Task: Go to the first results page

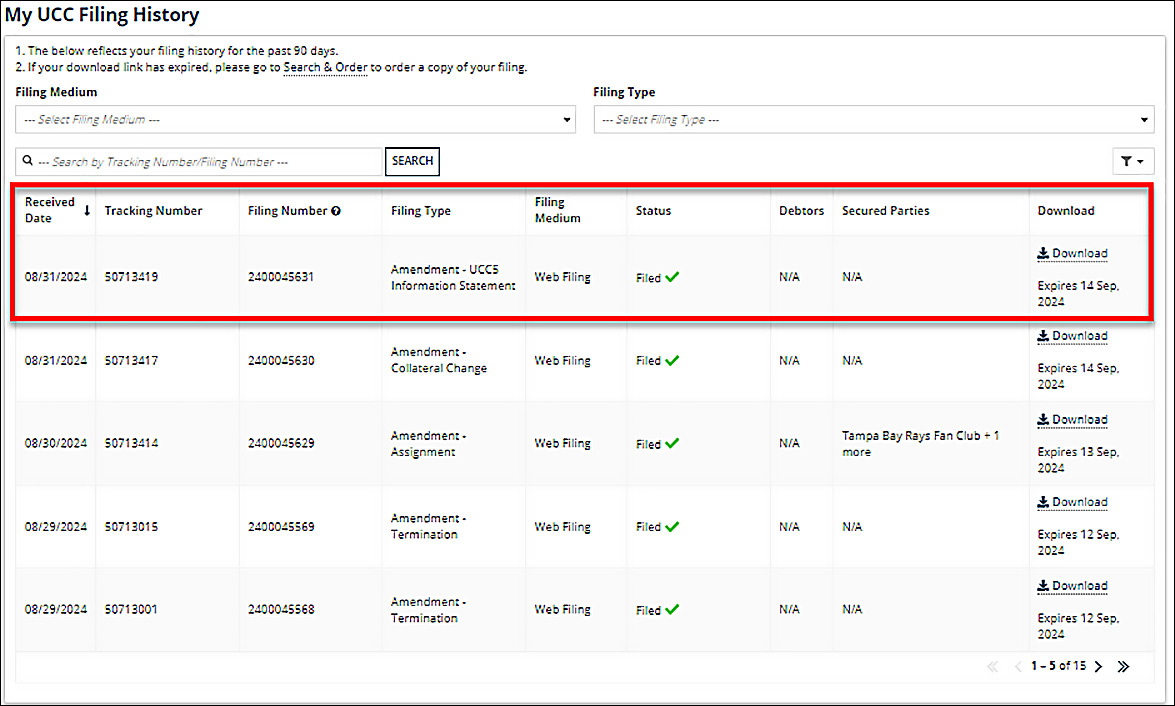Action: [x=993, y=666]
